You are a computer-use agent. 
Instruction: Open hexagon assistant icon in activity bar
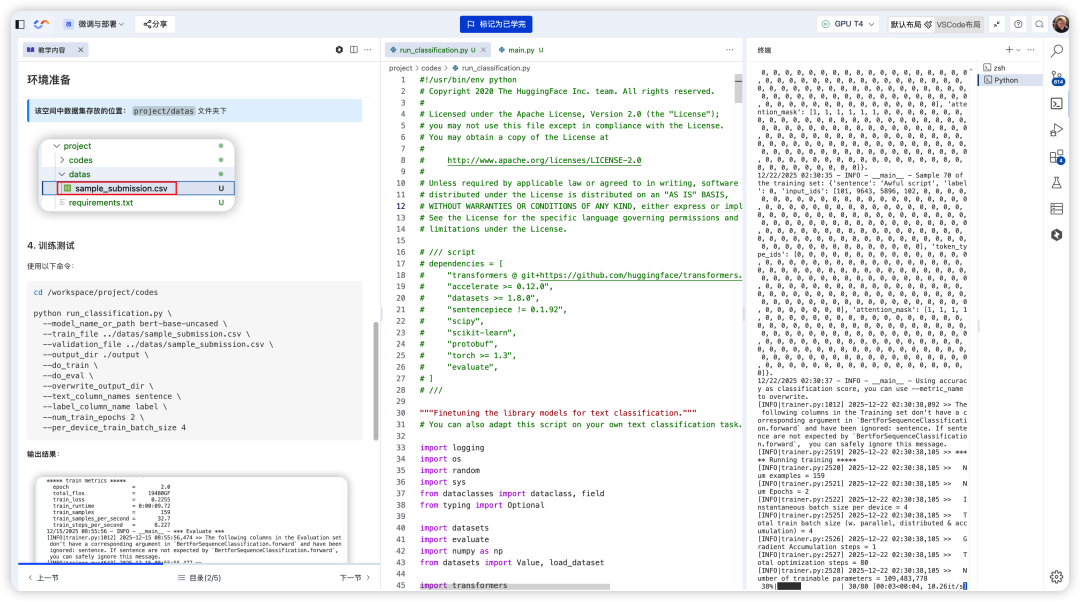[1057, 235]
